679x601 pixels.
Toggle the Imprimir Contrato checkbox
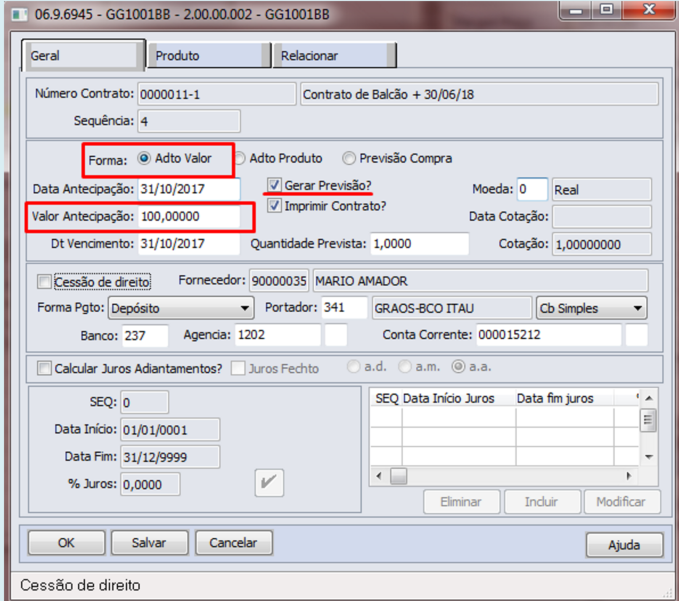click(275, 205)
